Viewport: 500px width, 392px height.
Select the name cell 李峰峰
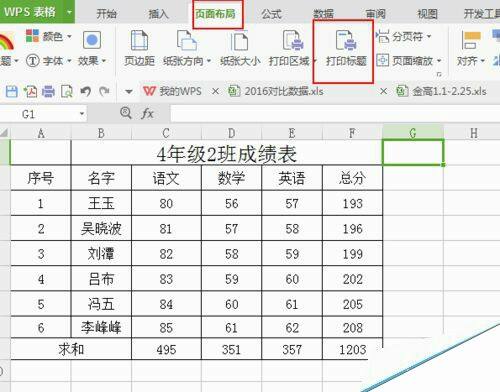click(101, 328)
